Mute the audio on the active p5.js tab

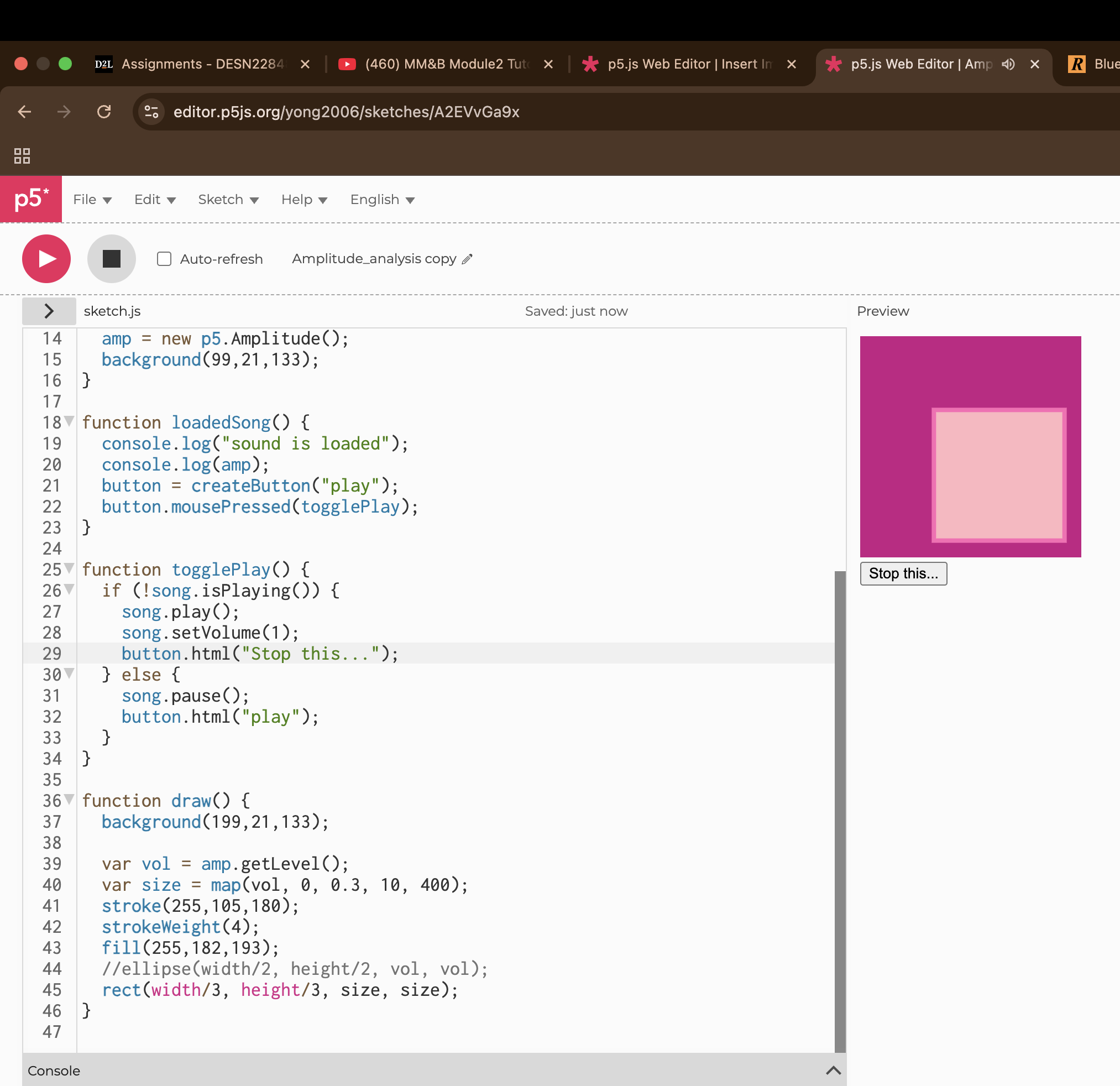pos(1008,64)
